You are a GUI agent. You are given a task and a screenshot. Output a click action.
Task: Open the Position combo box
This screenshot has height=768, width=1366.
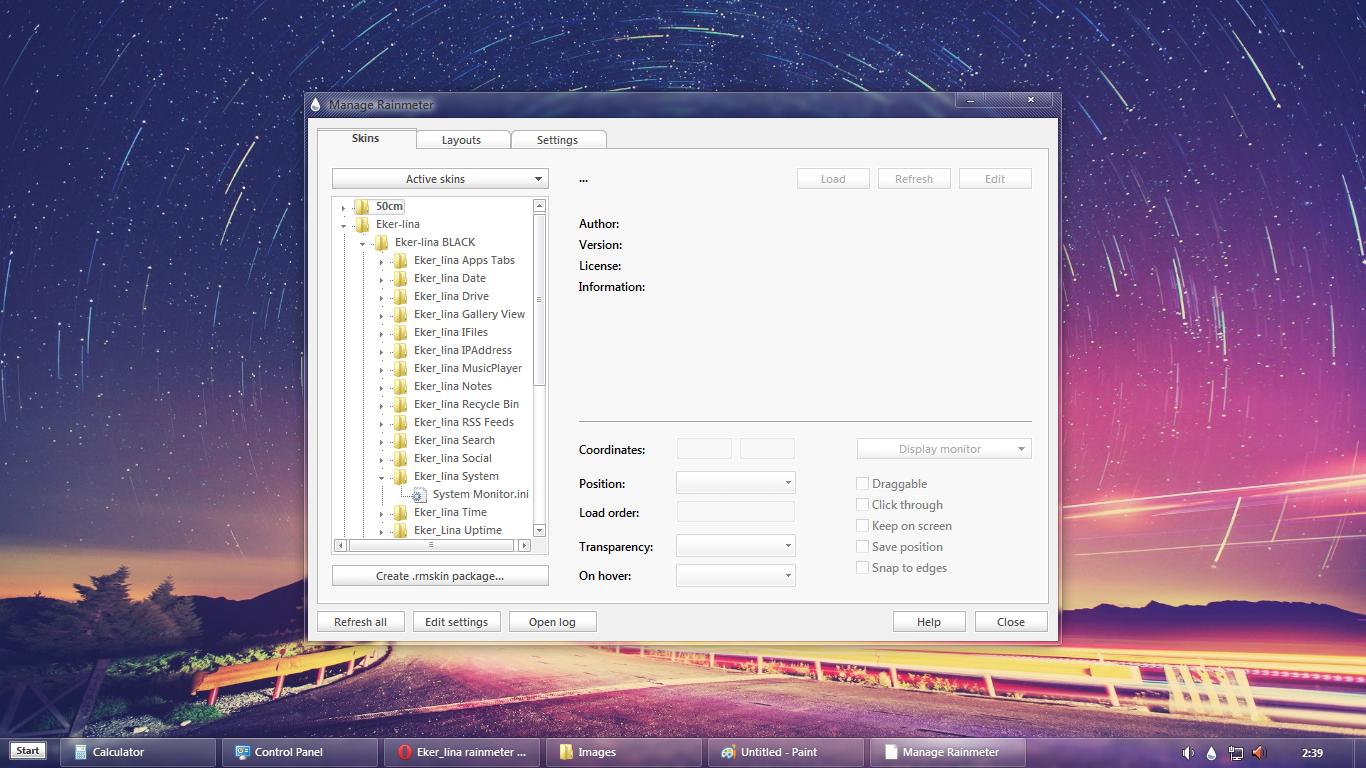[x=736, y=483]
